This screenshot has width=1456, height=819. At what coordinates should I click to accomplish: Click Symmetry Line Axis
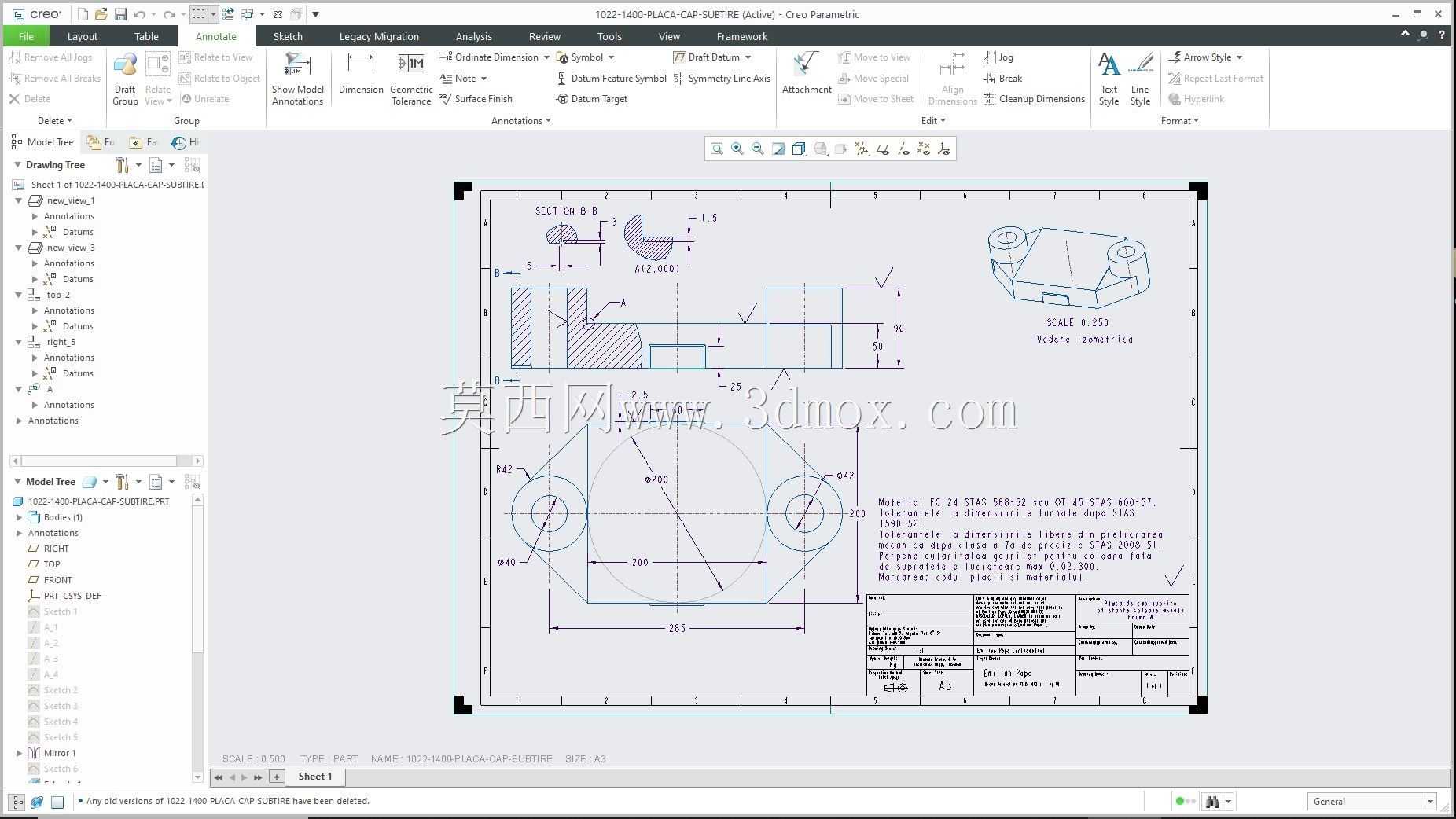(722, 79)
